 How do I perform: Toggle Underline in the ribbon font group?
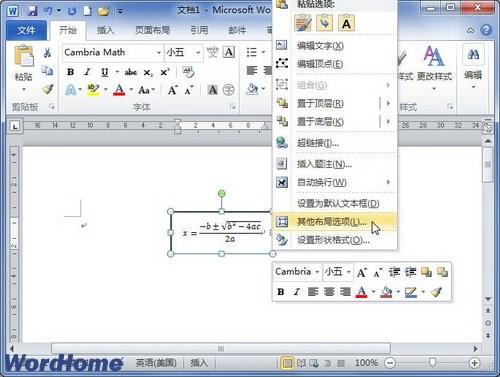pos(105,72)
